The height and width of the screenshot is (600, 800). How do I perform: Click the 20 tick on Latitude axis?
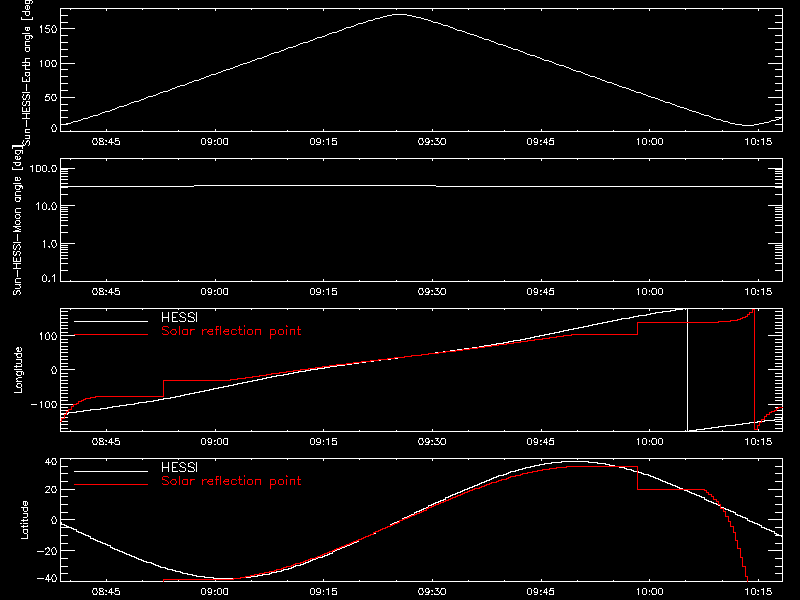pos(51,490)
